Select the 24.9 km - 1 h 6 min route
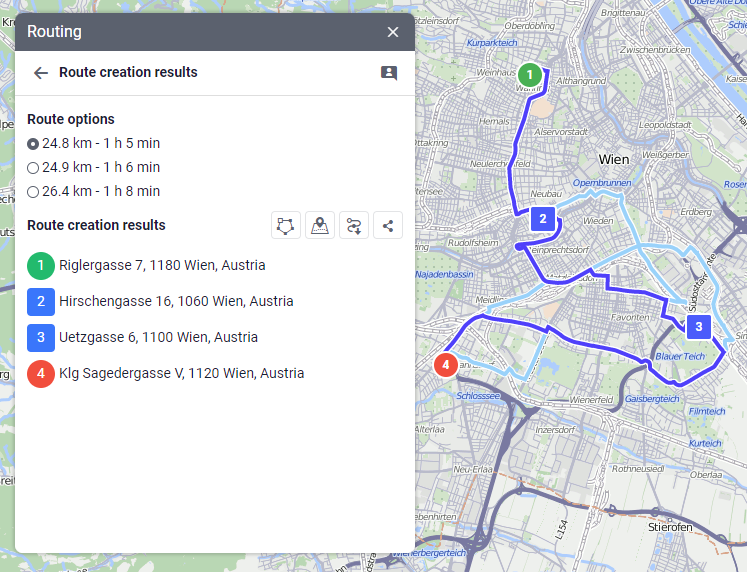Screen dimensions: 747x572 point(33,168)
